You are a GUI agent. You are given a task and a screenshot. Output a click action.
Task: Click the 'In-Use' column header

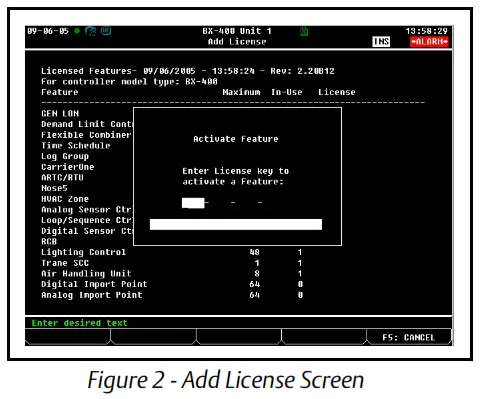tap(287, 92)
